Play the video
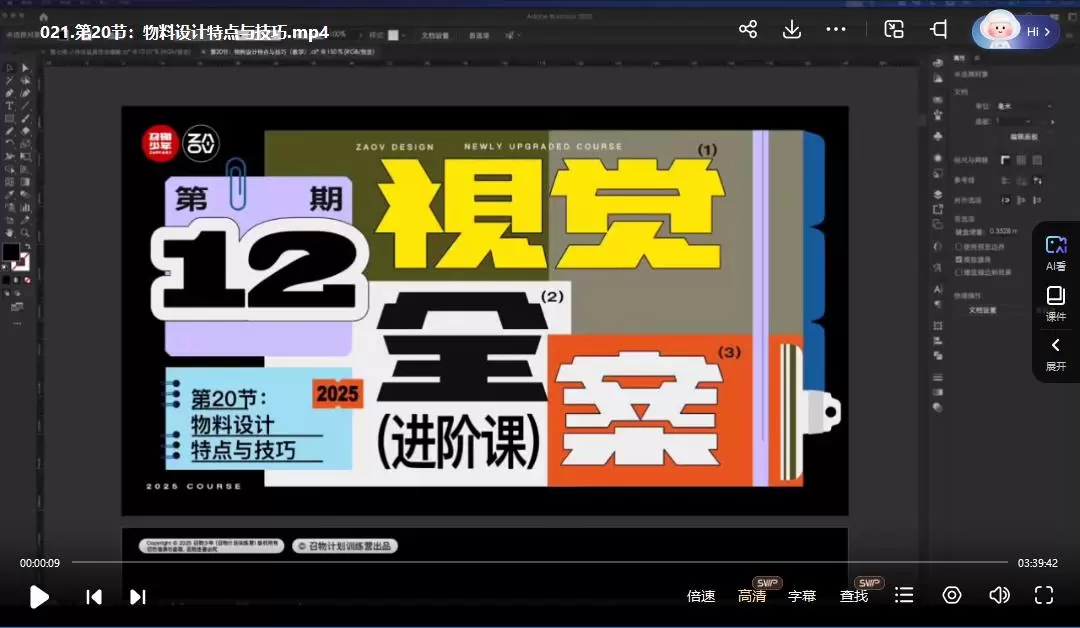Viewport: 1080px width, 628px height. tap(39, 596)
